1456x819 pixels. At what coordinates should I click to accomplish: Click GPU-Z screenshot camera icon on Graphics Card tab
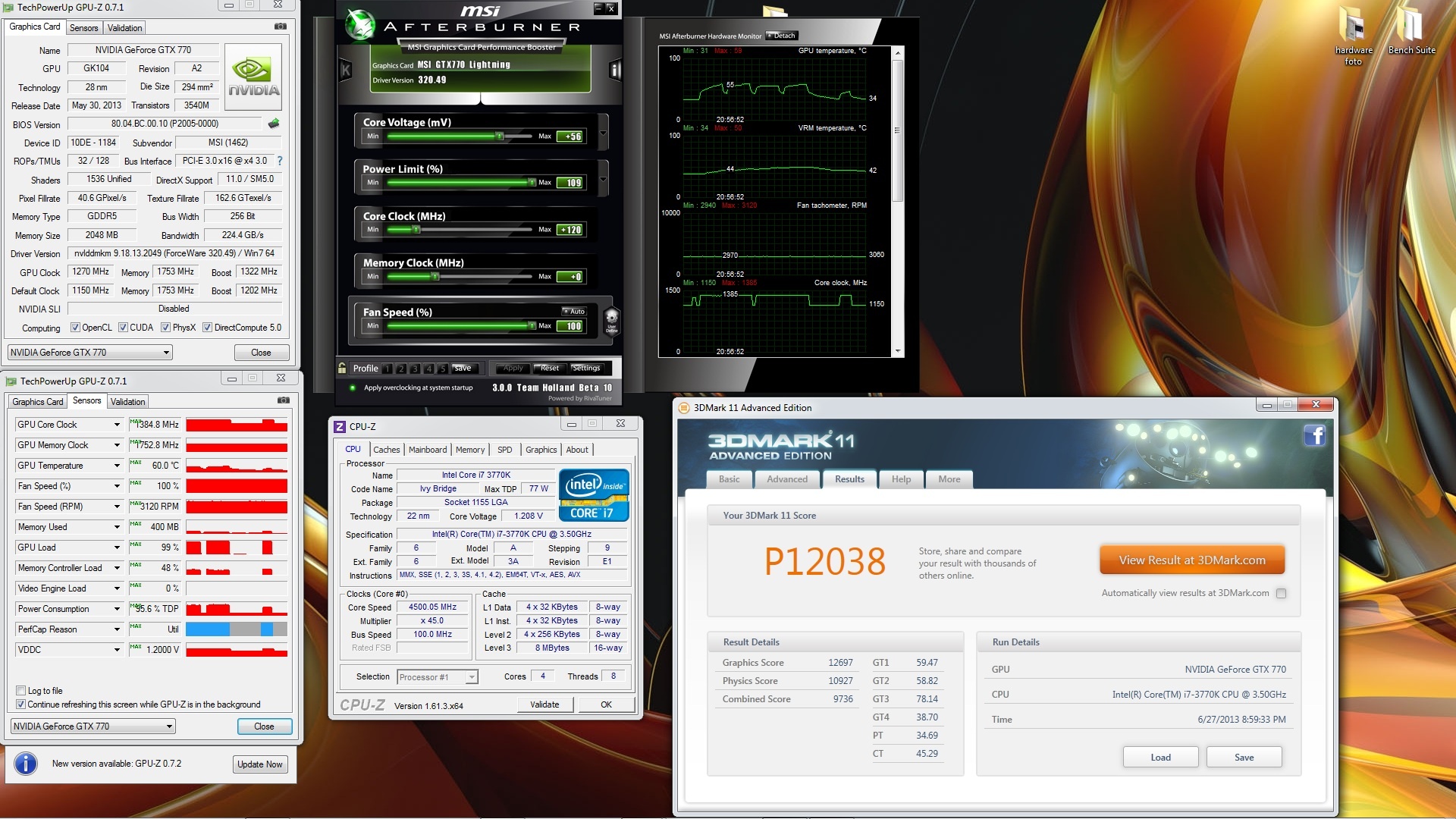[x=281, y=27]
